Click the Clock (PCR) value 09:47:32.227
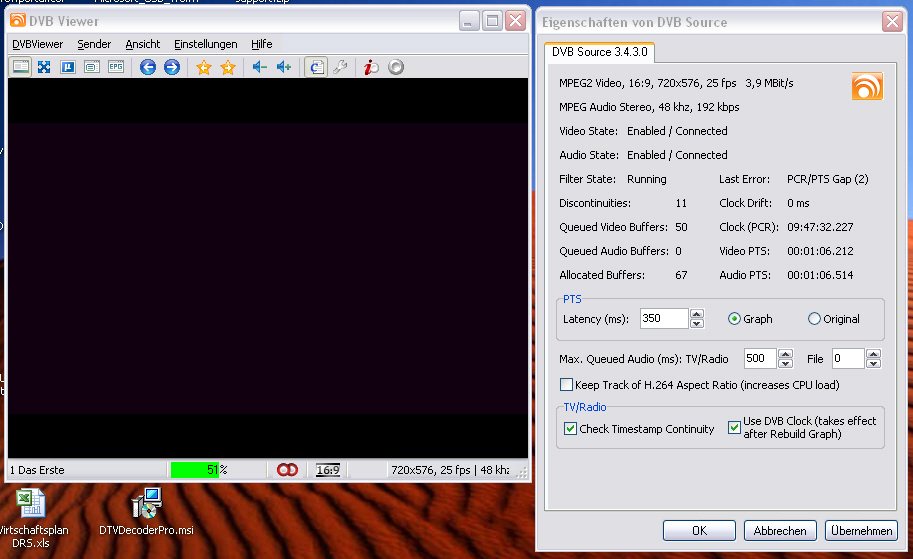913x559 pixels. point(820,227)
